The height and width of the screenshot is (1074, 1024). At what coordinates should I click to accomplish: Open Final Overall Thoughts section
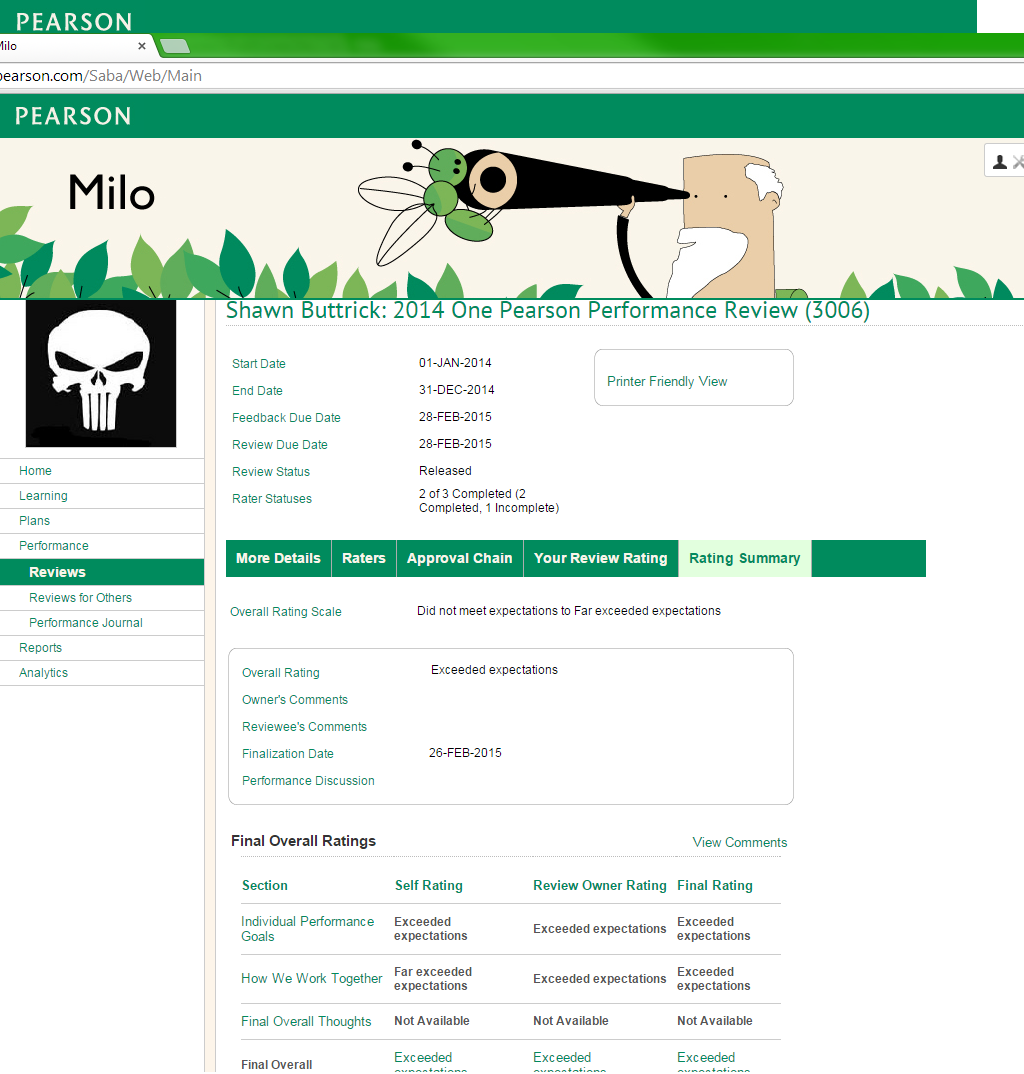(x=306, y=1021)
